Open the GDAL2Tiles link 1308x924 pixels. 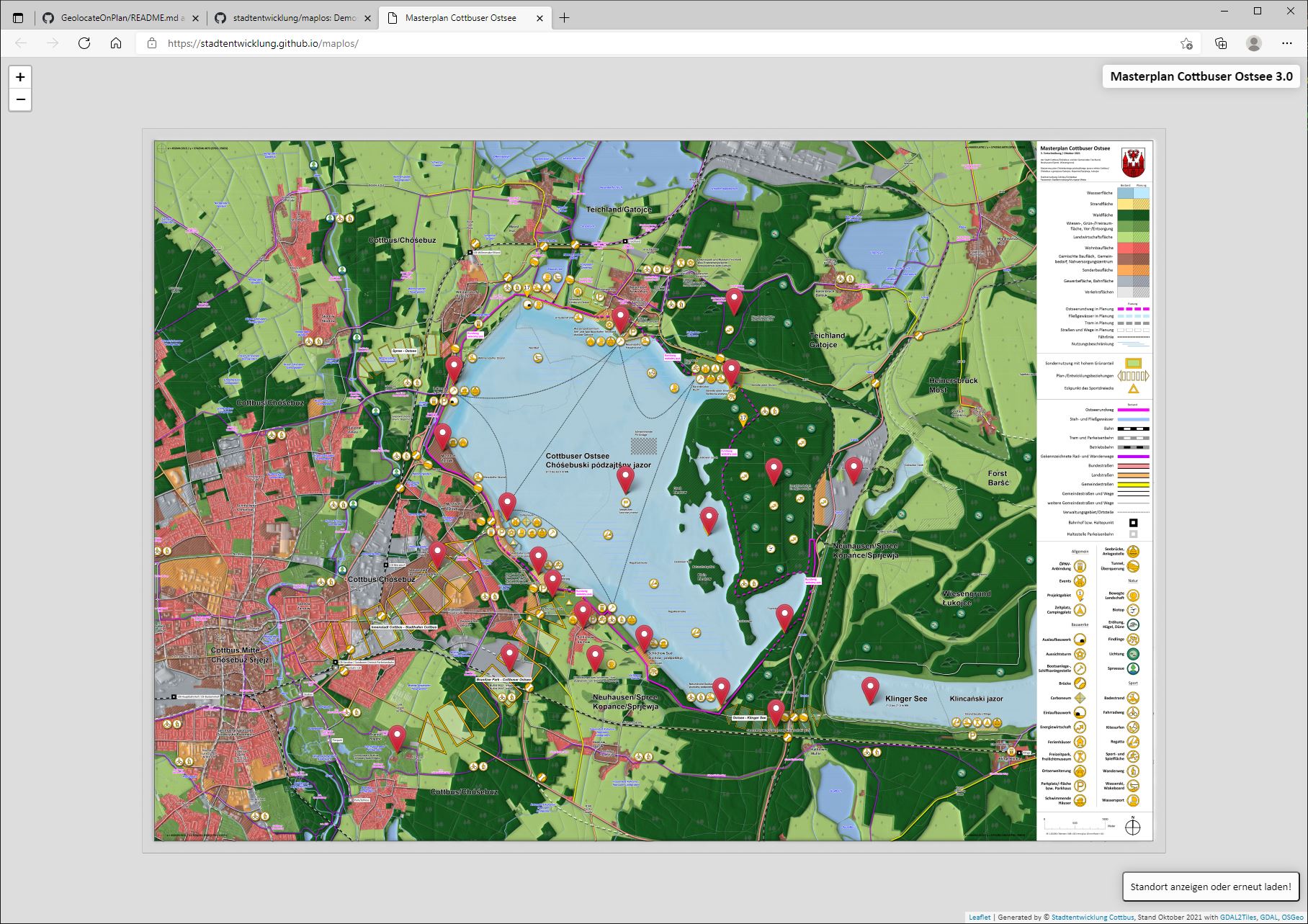pos(1238,918)
